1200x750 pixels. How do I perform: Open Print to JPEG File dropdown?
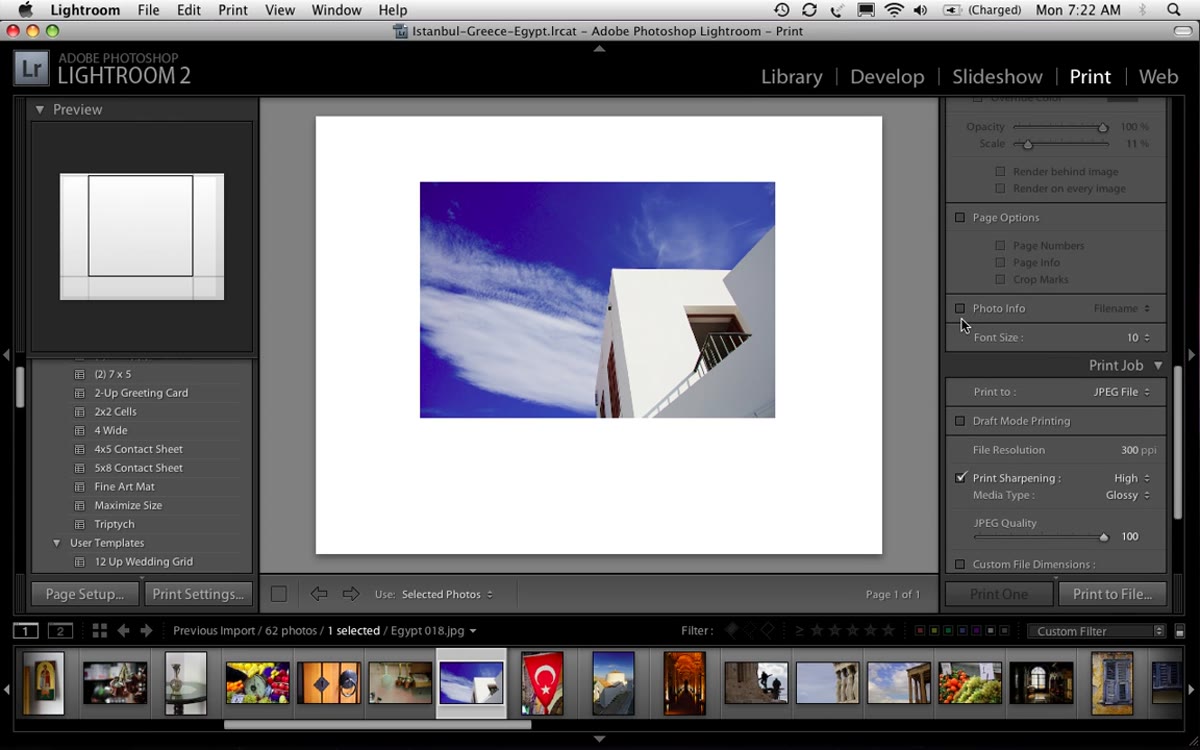click(1121, 392)
